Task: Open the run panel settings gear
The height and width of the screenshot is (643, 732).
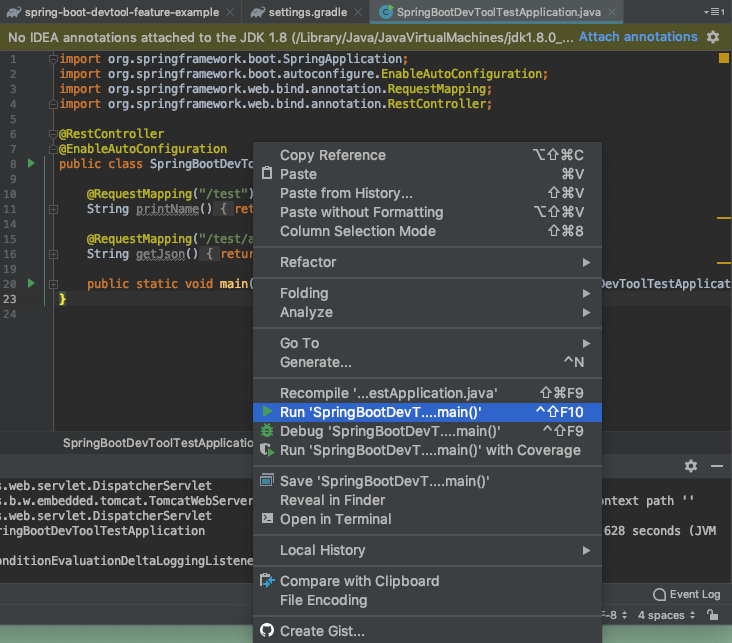Action: click(x=690, y=466)
